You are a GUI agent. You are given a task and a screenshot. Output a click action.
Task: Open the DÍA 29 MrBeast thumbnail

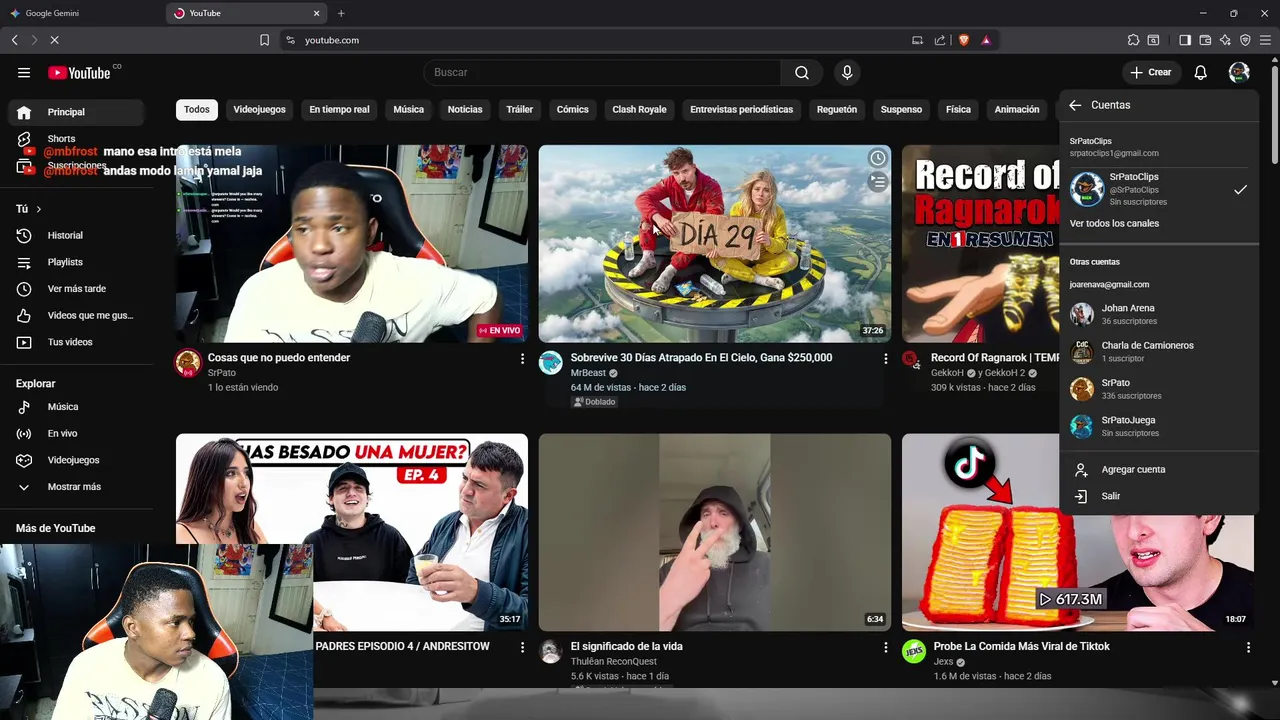click(715, 244)
